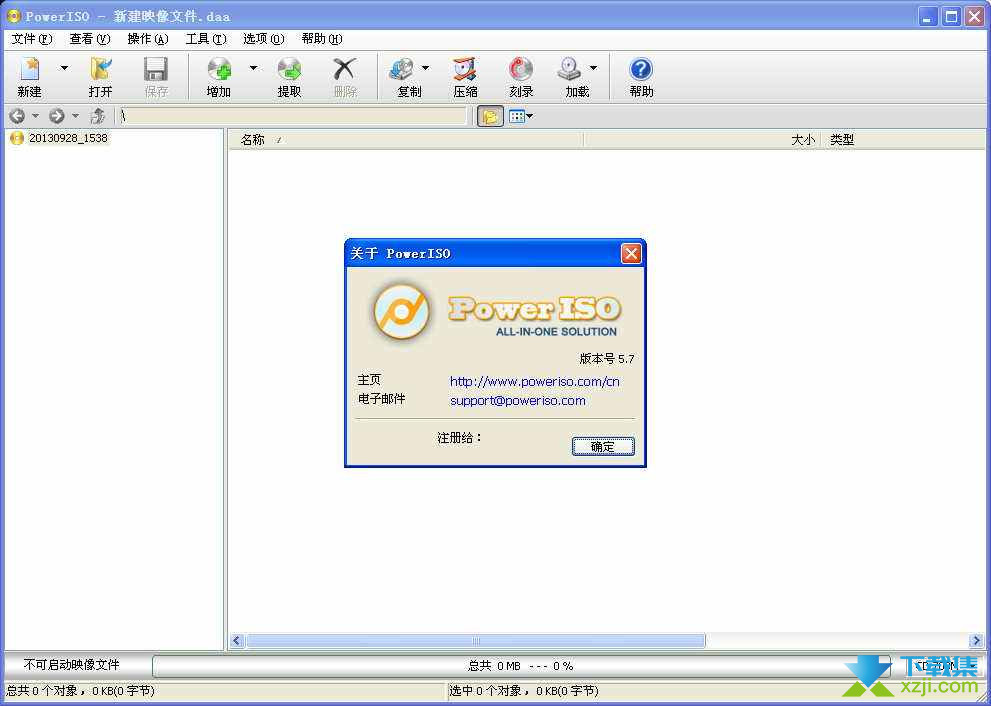The height and width of the screenshot is (706, 991).
Task: Click the 保存 (Save) floppy disk icon
Action: click(x=155, y=70)
